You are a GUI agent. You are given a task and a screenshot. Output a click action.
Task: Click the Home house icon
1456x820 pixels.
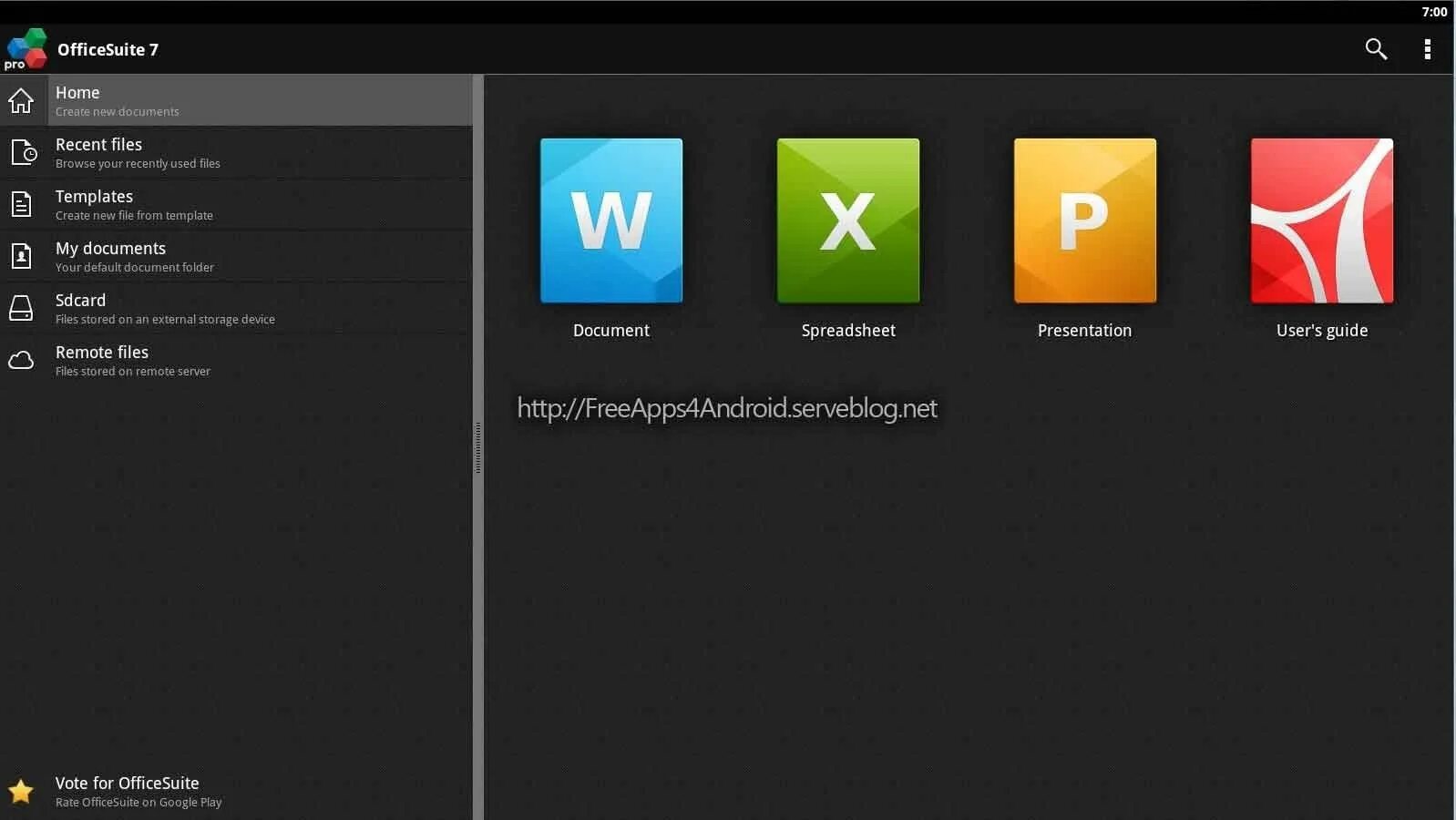coord(21,100)
